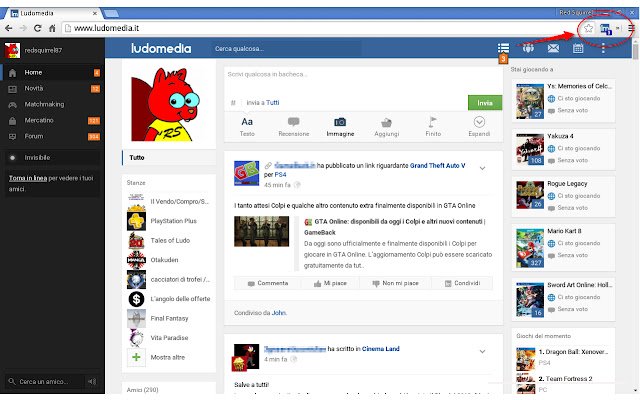Viewport: 640px width, 400px height.
Task: Choose Immagine post type
Action: click(340, 127)
